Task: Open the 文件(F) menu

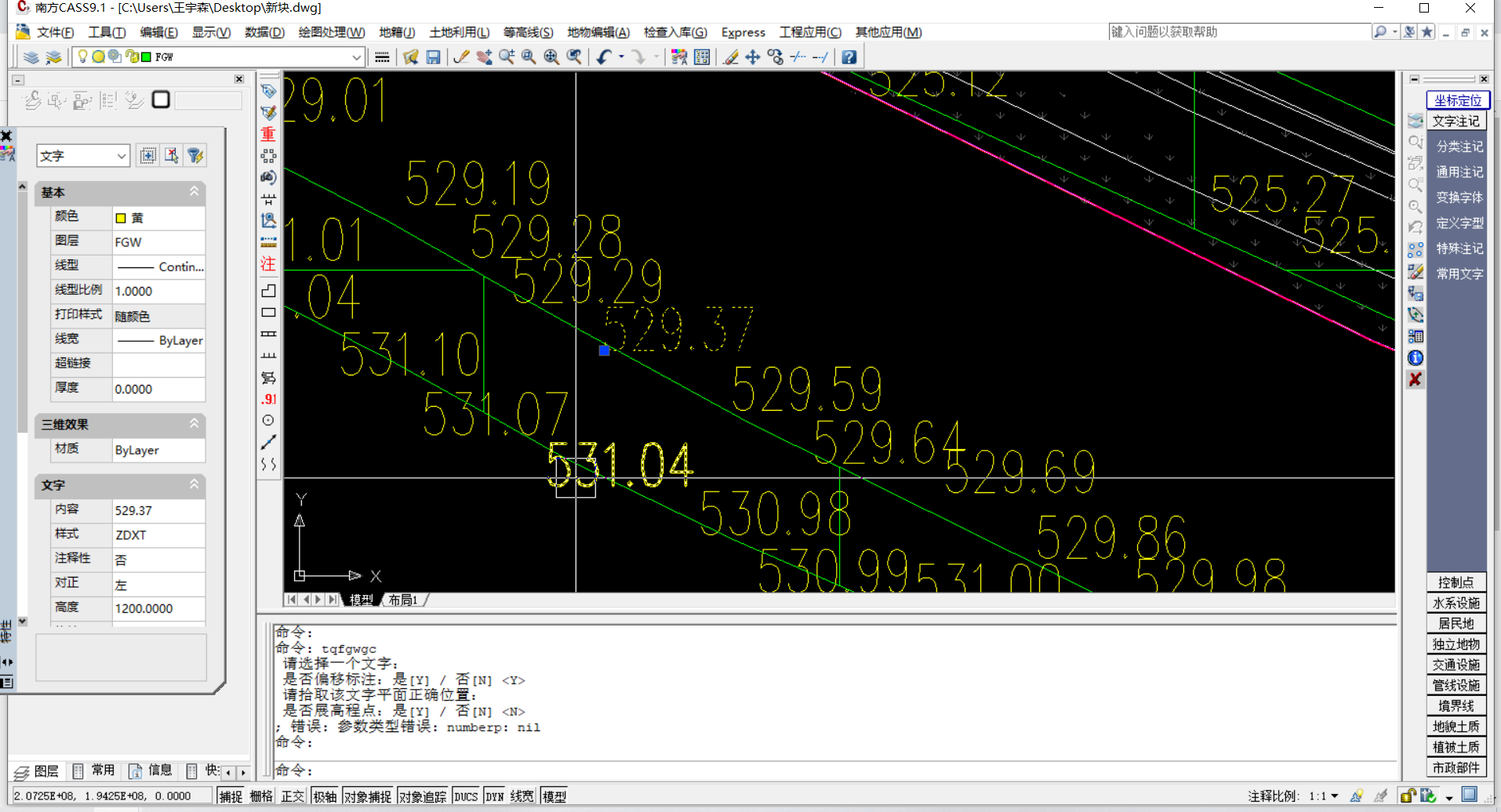Action: (55, 32)
